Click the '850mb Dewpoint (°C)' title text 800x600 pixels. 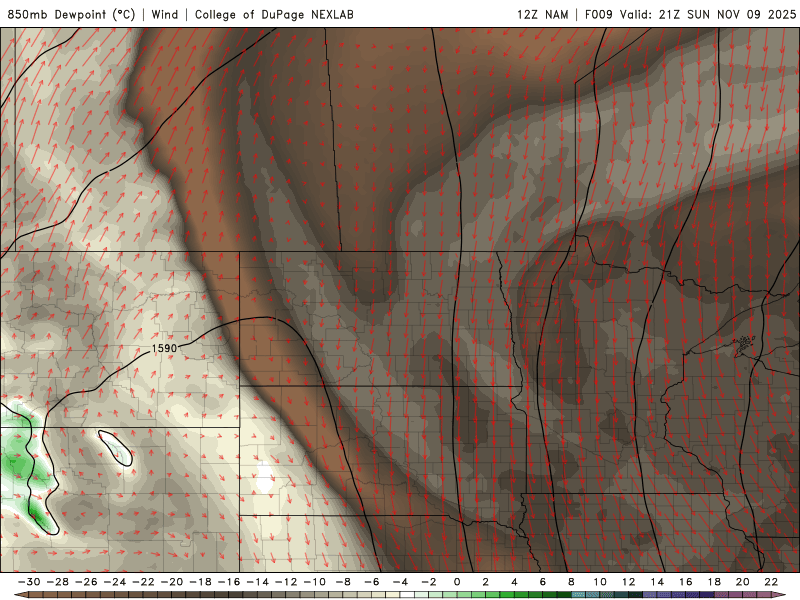(71, 14)
